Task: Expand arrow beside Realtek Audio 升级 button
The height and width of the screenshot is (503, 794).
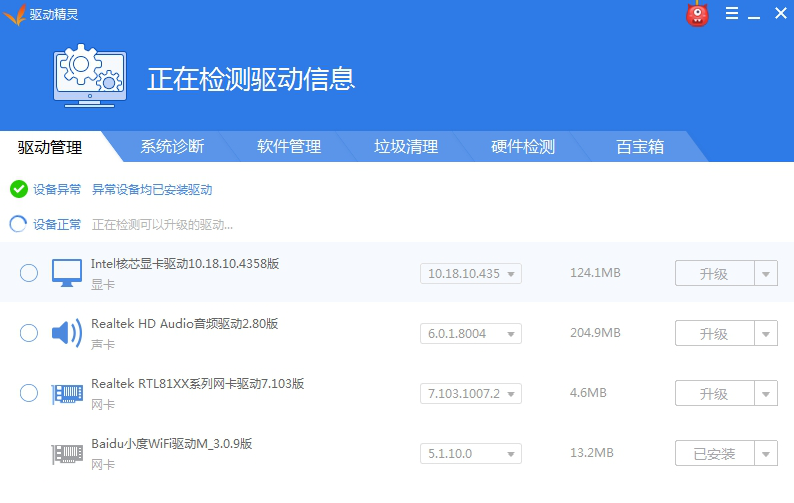Action: point(766,333)
